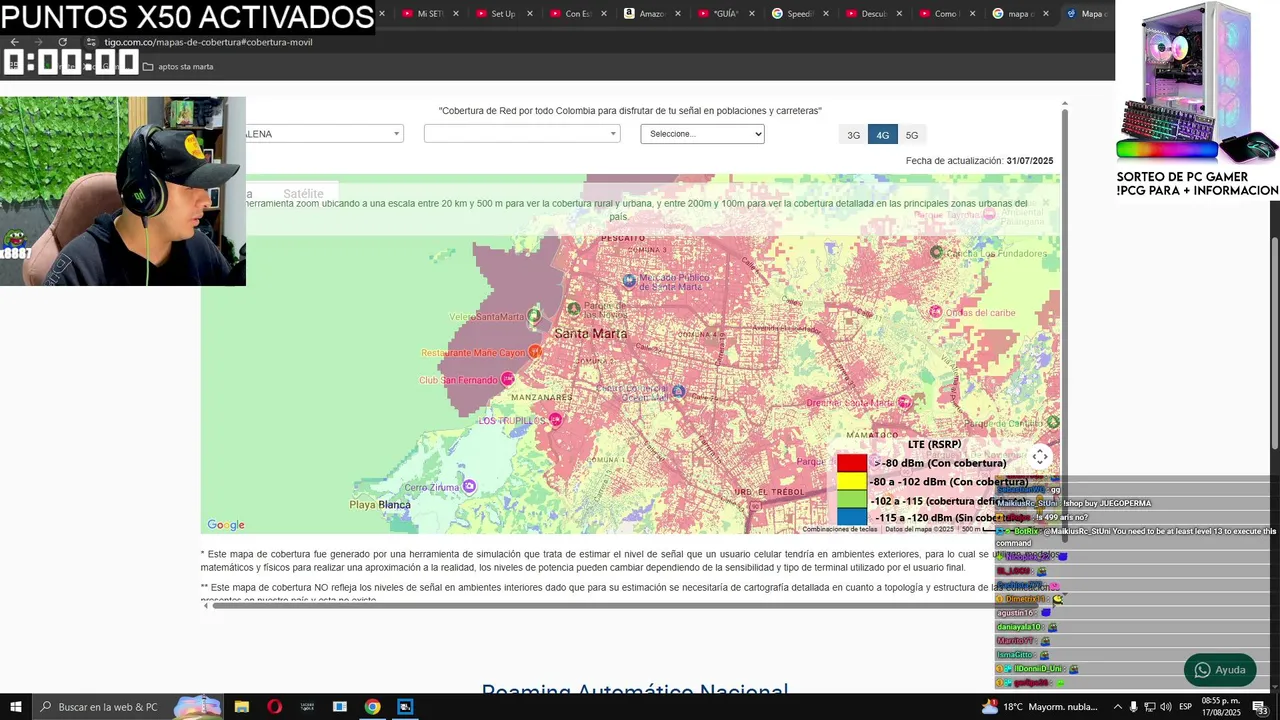Open 'Combinaciones de teclas' map link

pyautogui.click(x=840, y=529)
